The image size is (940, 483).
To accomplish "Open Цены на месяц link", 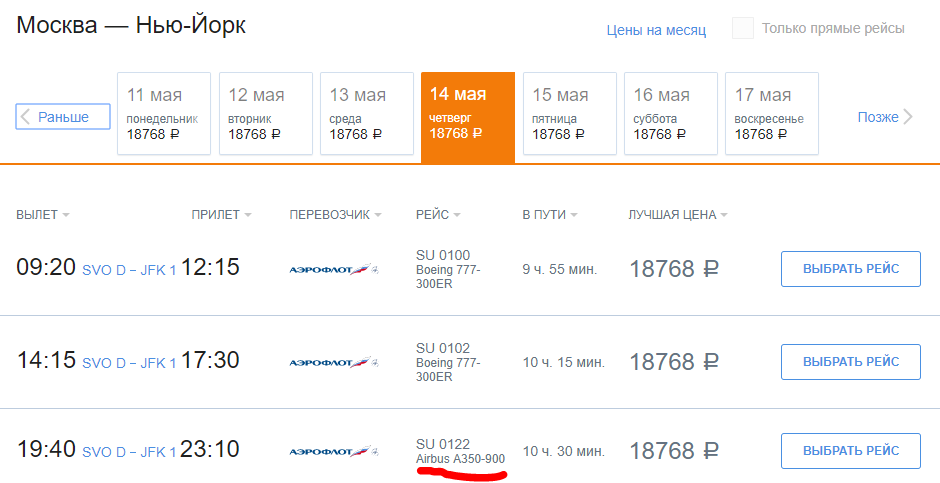I will click(656, 30).
